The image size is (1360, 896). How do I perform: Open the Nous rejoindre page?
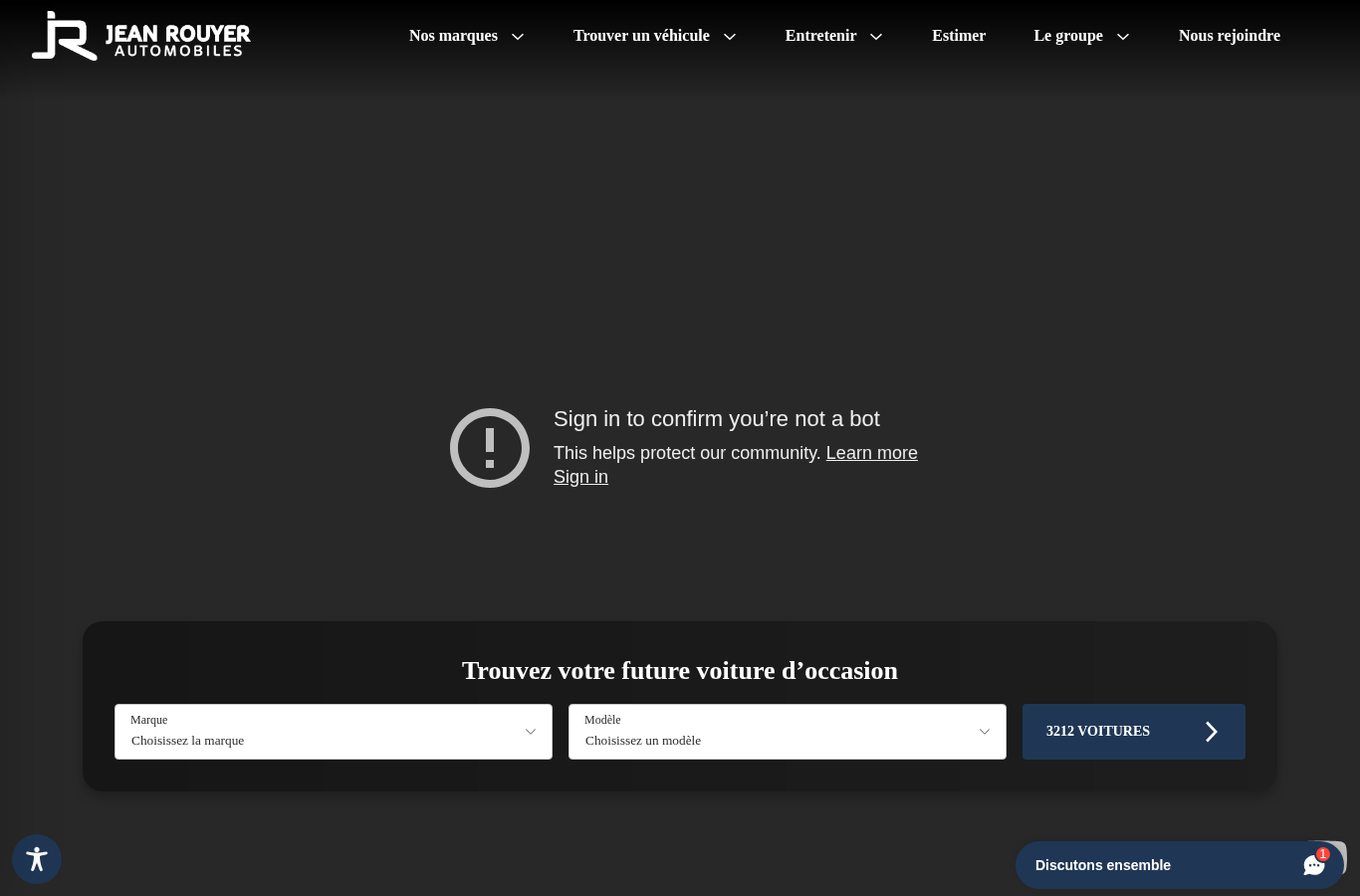[x=1230, y=36]
